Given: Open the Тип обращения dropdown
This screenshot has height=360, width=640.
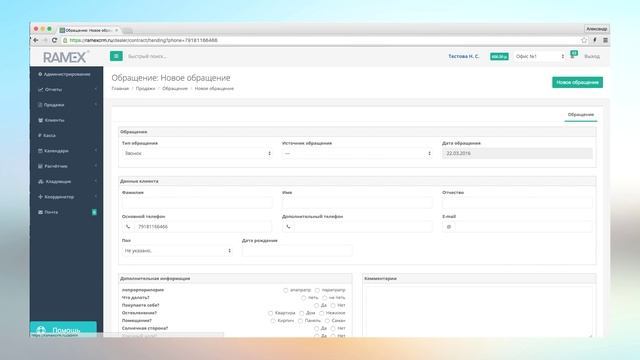Looking at the screenshot, I should [197, 153].
